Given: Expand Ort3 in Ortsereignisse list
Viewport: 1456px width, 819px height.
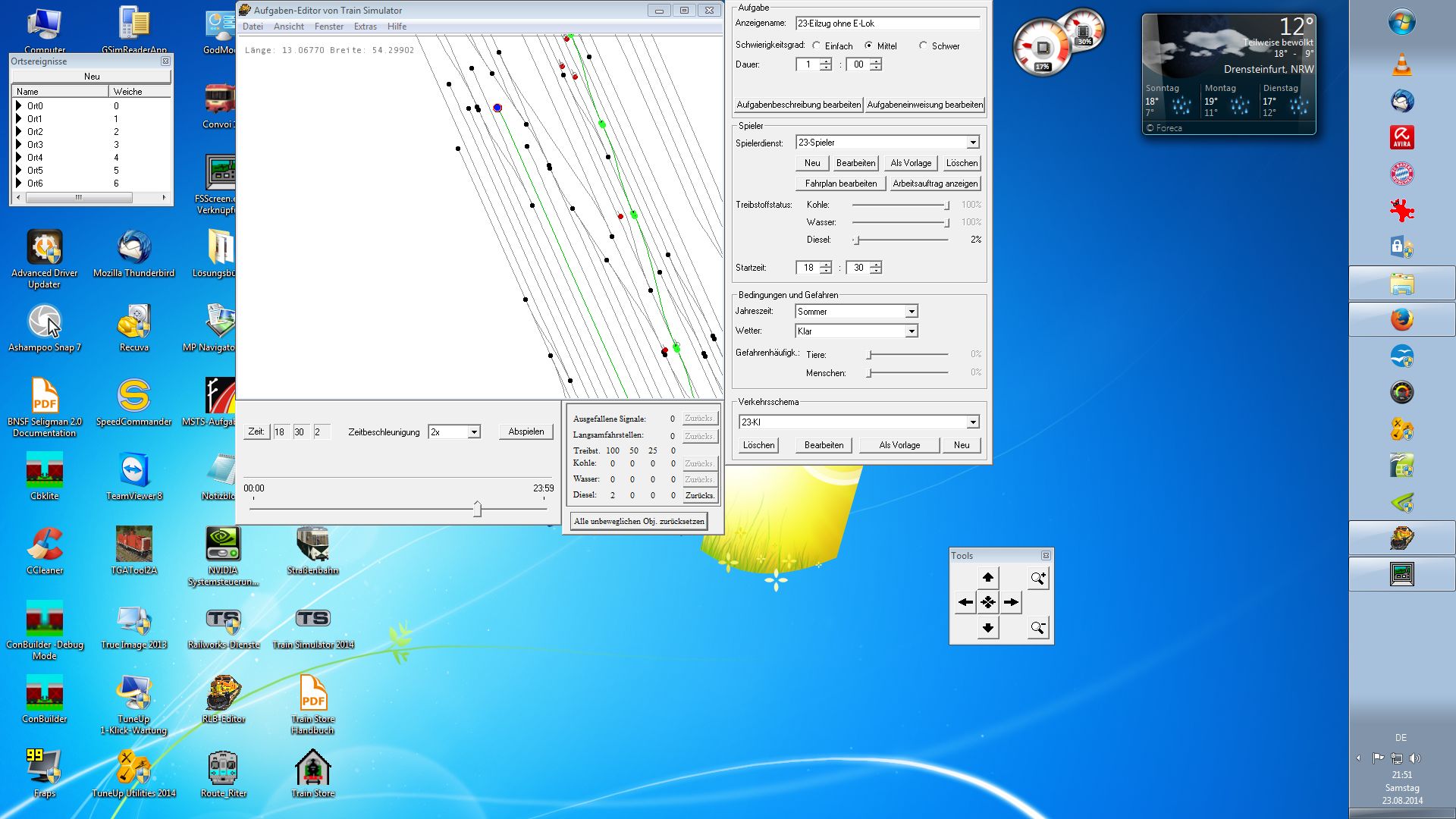Looking at the screenshot, I should click(19, 144).
